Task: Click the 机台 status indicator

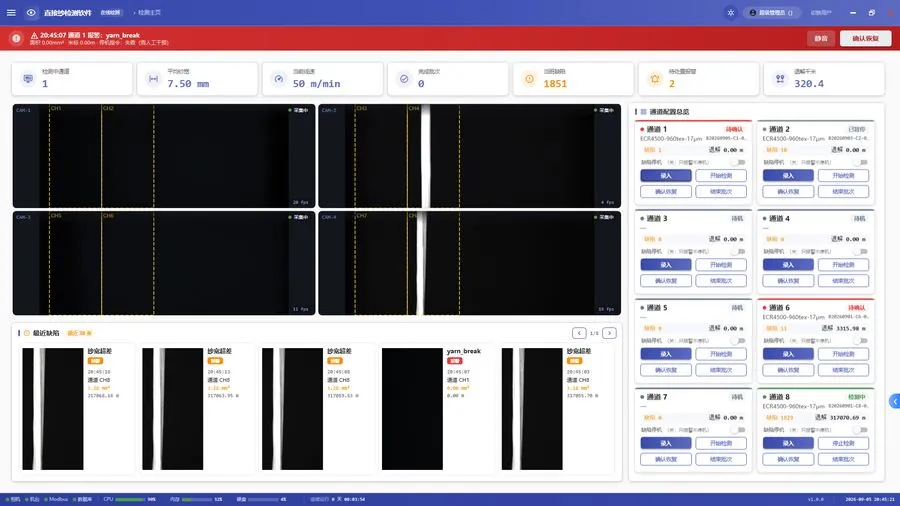Action: [33, 499]
